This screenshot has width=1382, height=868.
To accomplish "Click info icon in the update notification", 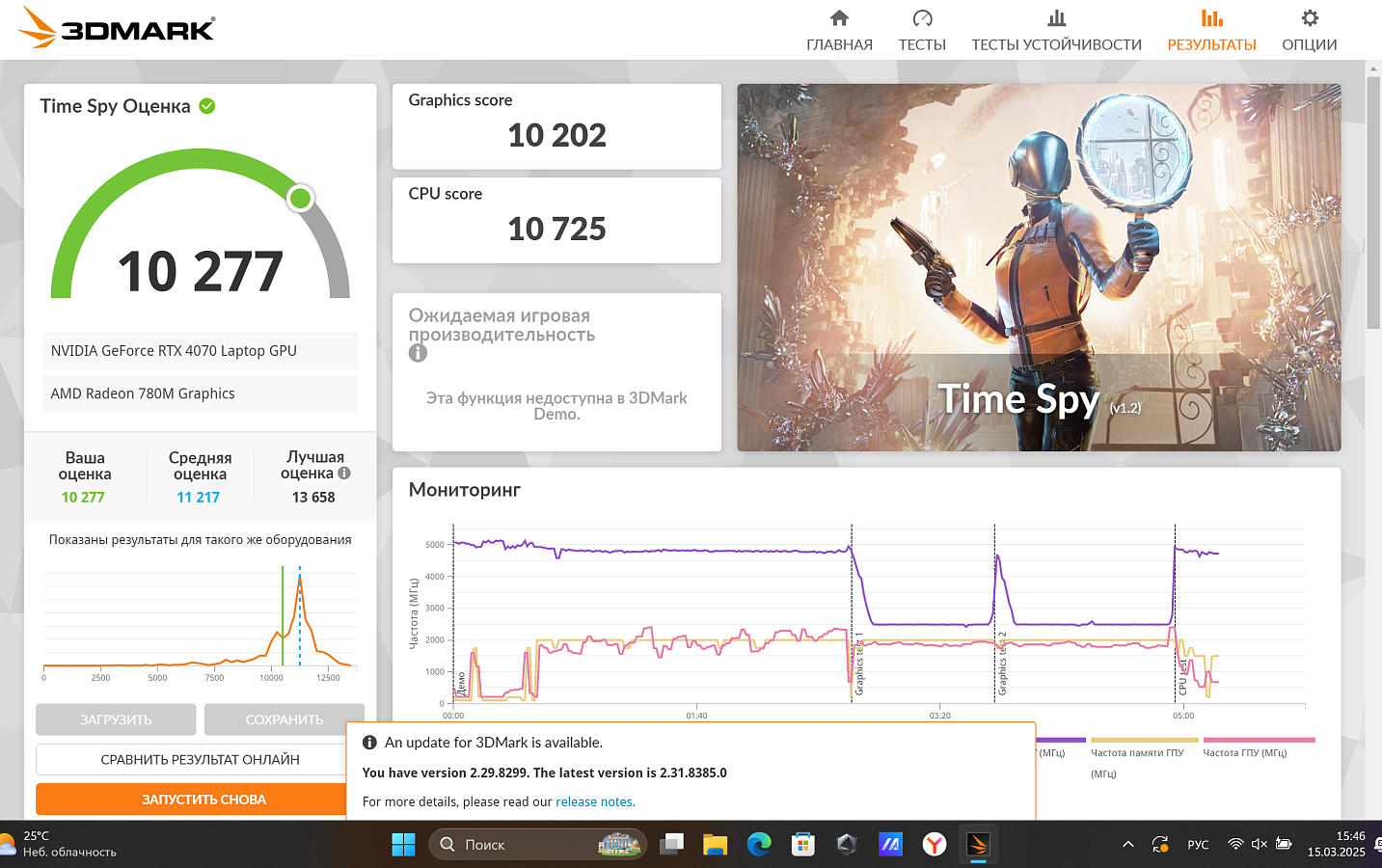I will [x=369, y=743].
